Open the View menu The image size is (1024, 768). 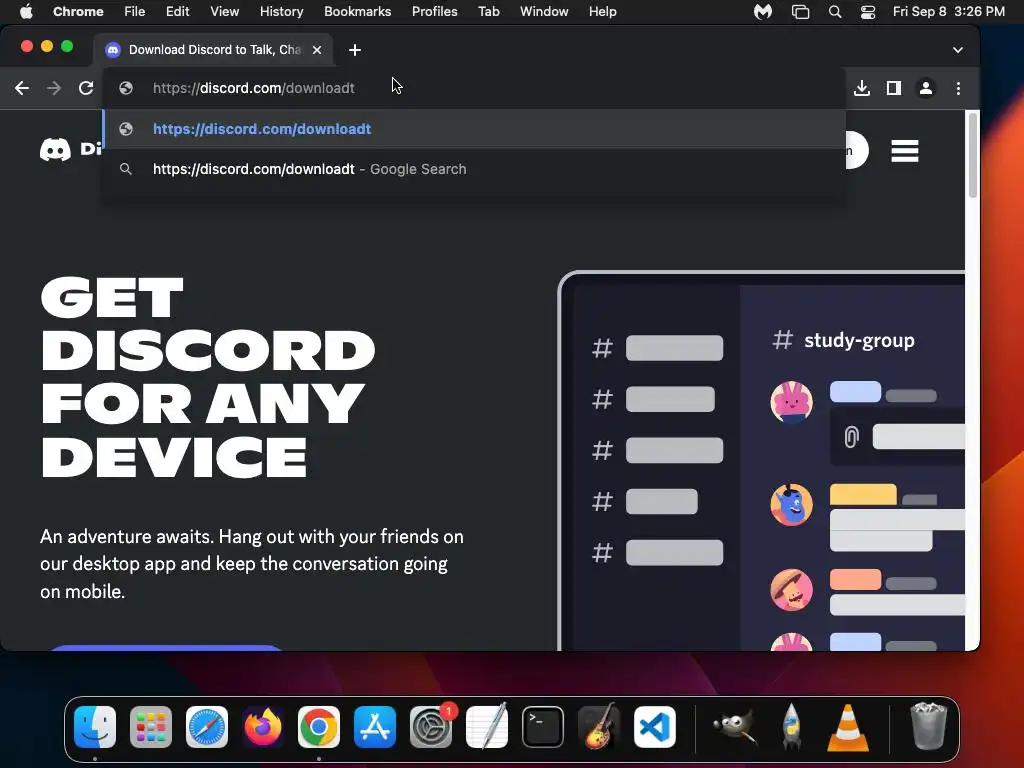click(x=225, y=12)
